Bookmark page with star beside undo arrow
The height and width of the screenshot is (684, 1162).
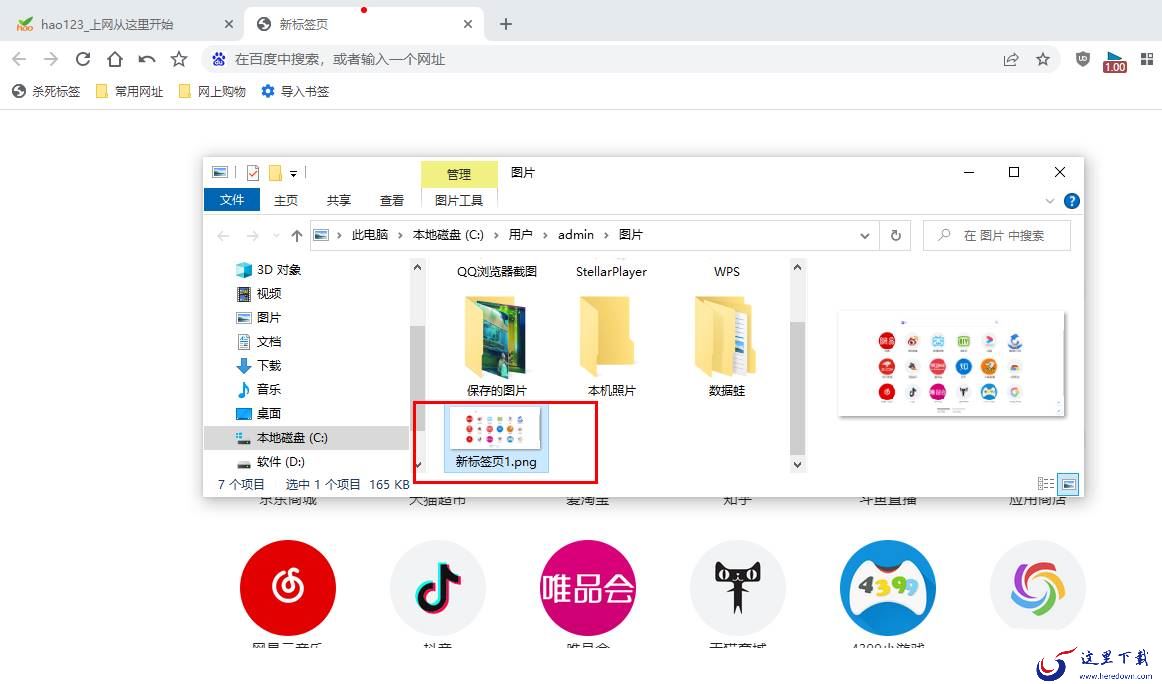point(179,59)
